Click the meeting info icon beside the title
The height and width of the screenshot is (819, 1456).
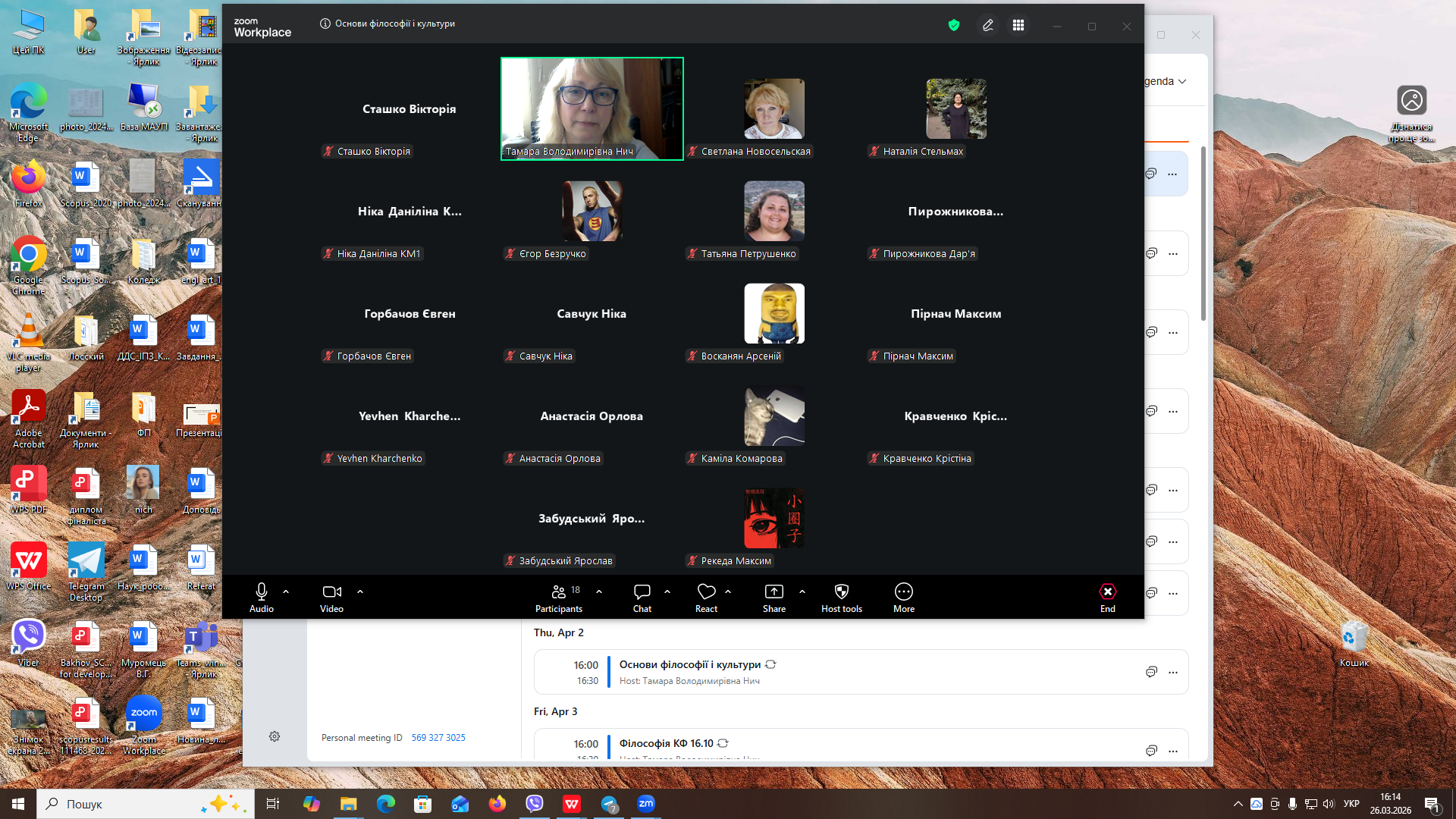point(325,24)
